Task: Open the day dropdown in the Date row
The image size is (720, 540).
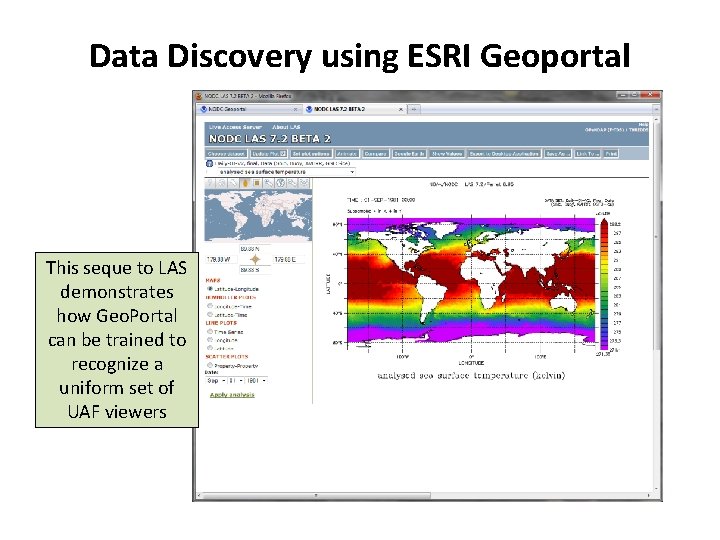Action: pos(236,381)
